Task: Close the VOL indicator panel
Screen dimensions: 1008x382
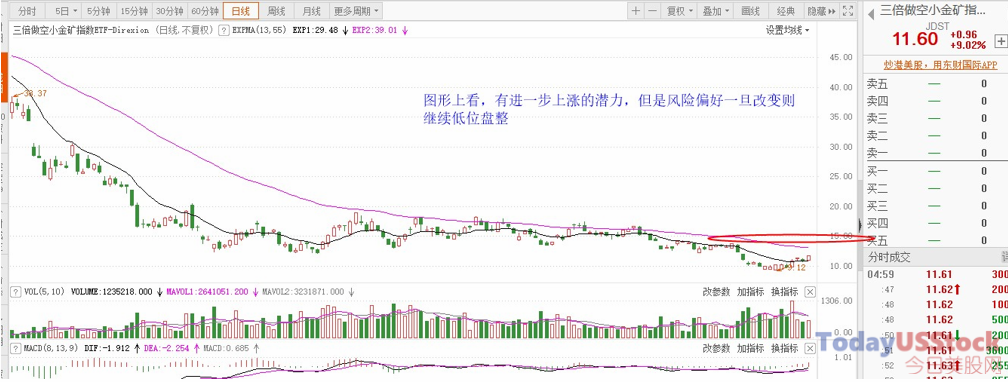Action: (810, 291)
